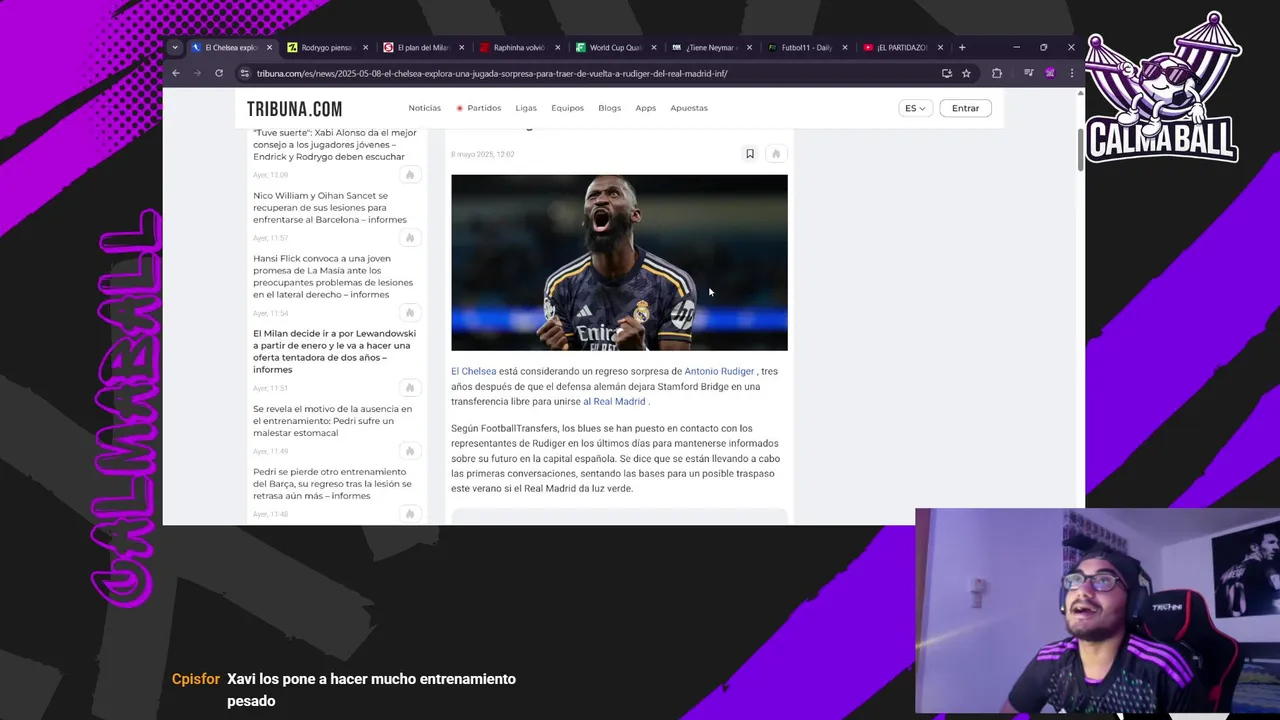Open the Hansi Flick convoca news item
1280x720 pixels.
click(x=333, y=276)
